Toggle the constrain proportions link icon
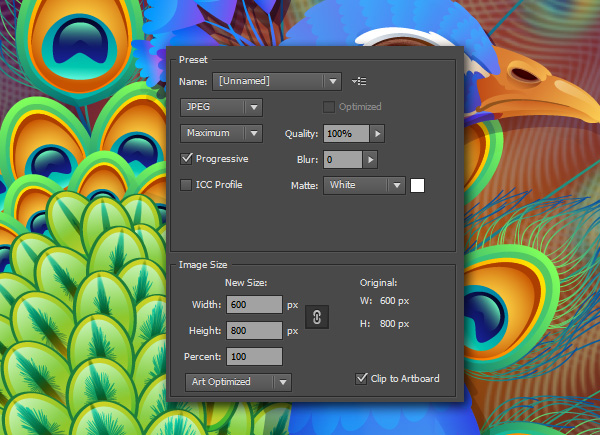The image size is (600, 435). (317, 317)
